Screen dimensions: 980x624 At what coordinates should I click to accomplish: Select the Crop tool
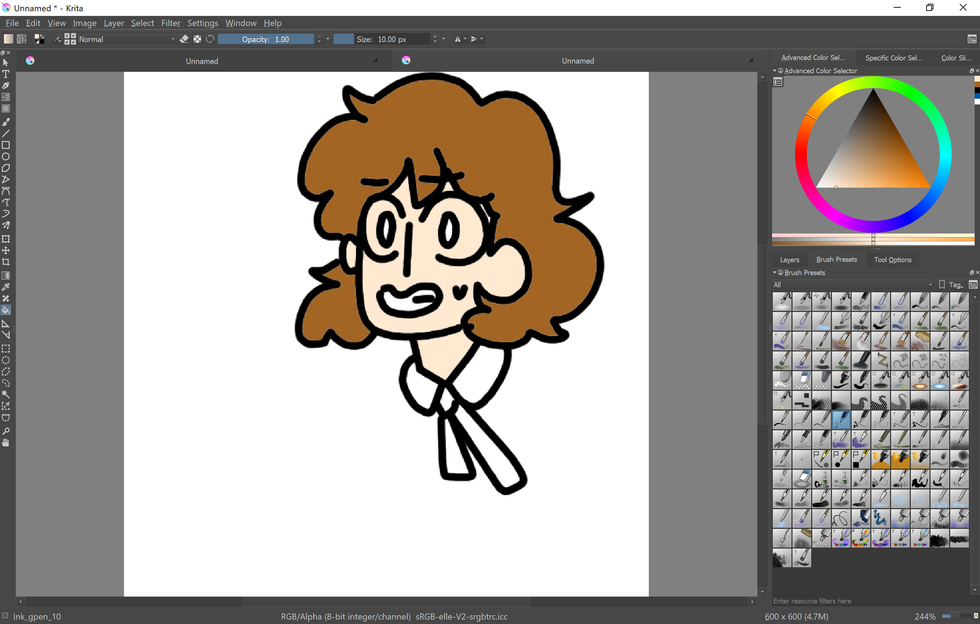point(6,262)
